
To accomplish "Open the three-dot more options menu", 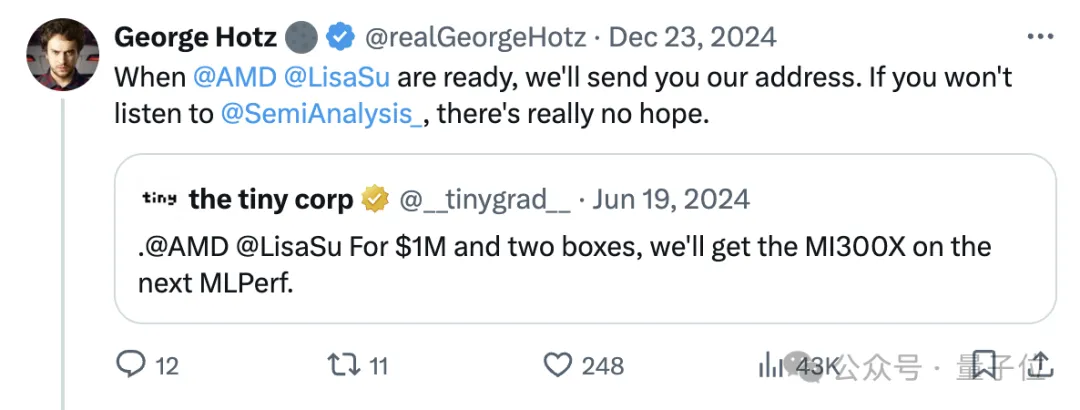I will [x=1040, y=38].
